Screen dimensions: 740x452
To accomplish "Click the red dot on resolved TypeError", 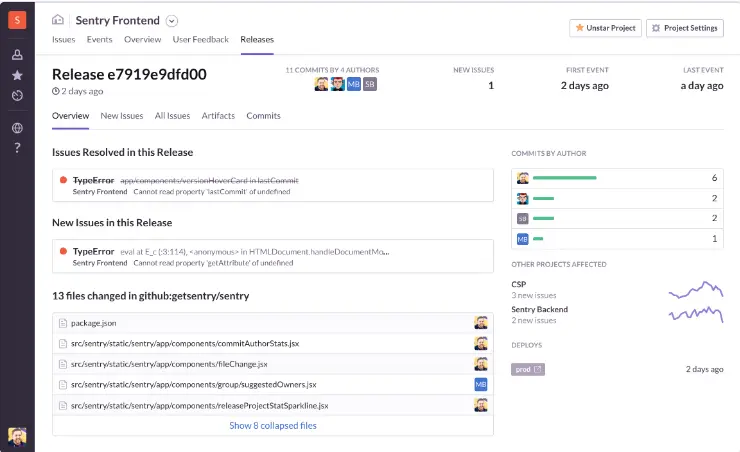I will tap(63, 180).
